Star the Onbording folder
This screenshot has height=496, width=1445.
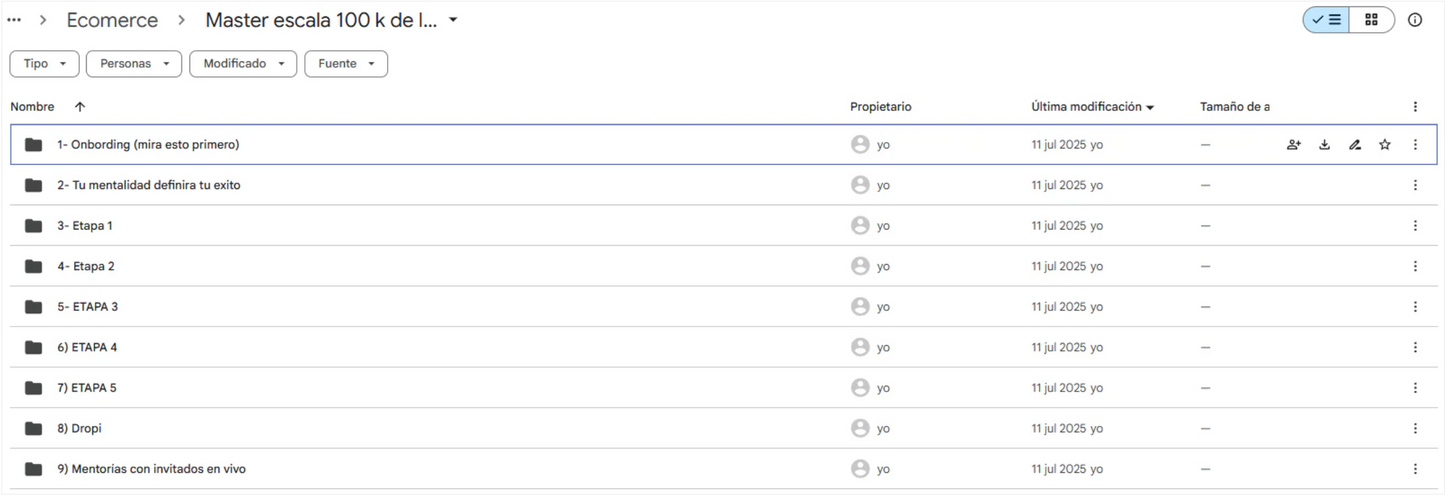pos(1385,145)
